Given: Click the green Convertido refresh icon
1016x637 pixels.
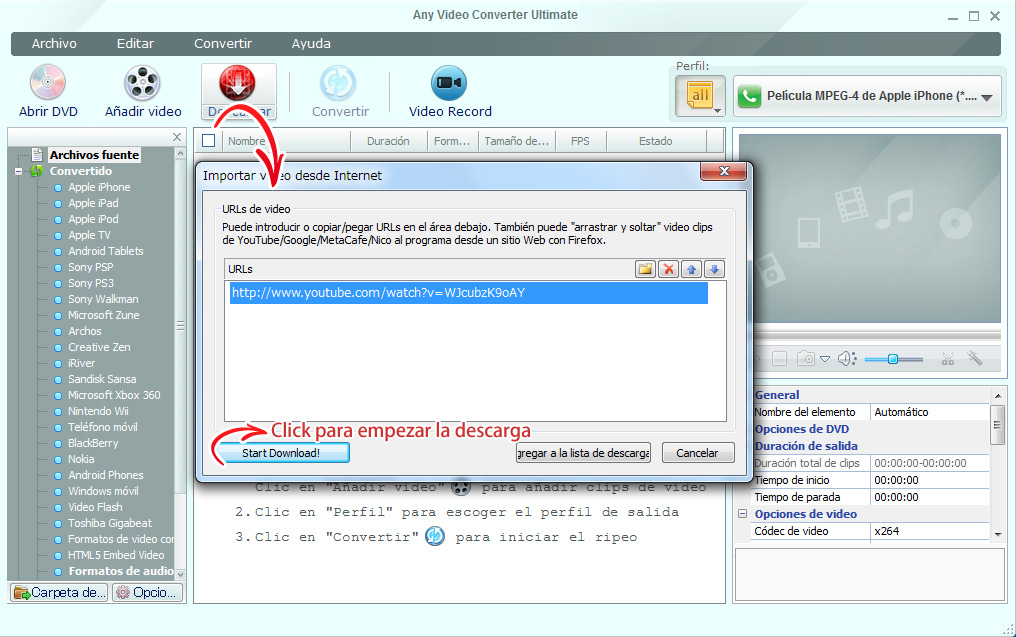Looking at the screenshot, I should pos(37,171).
